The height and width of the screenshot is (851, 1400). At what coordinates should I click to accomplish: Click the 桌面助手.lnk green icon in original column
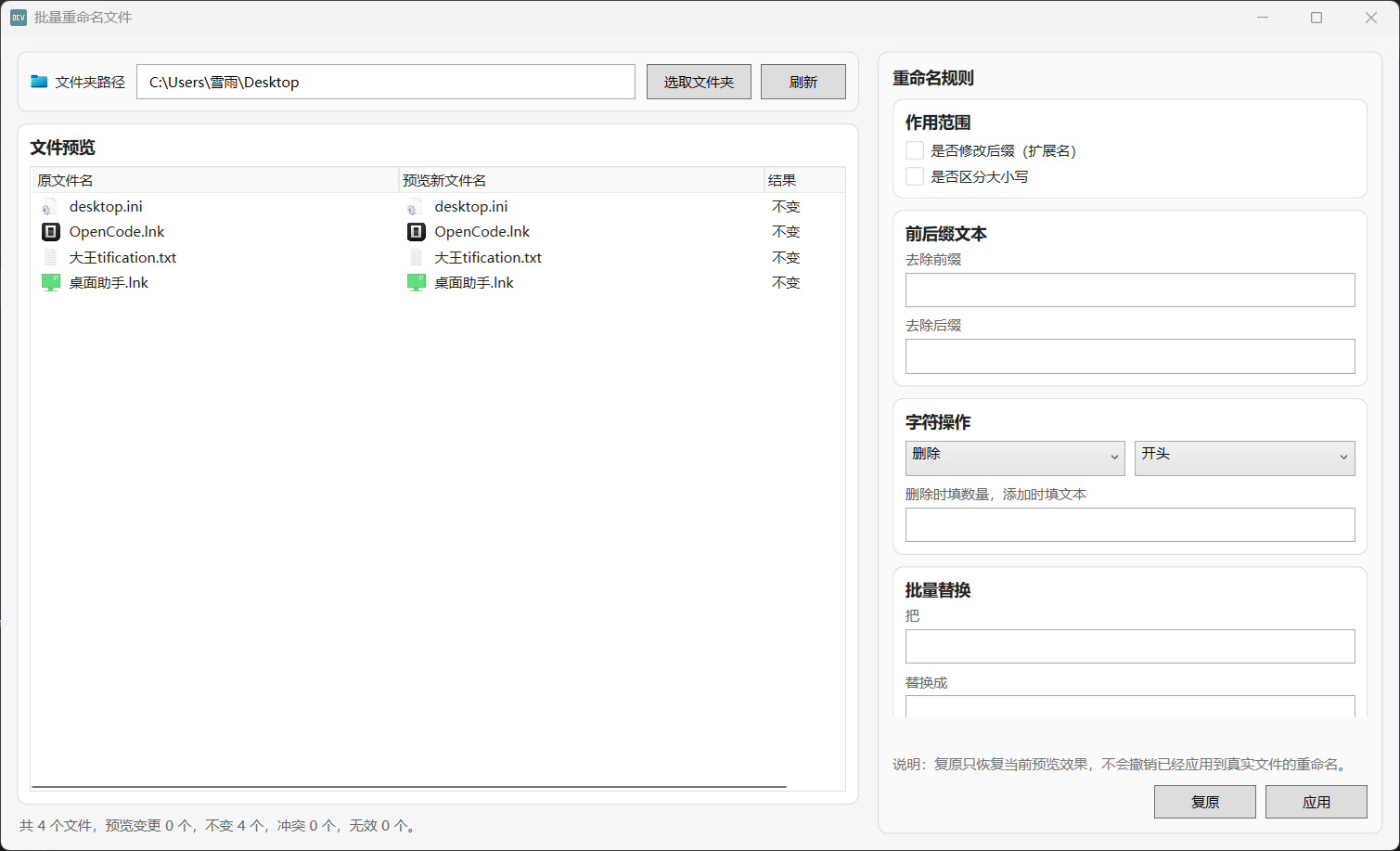click(x=51, y=283)
